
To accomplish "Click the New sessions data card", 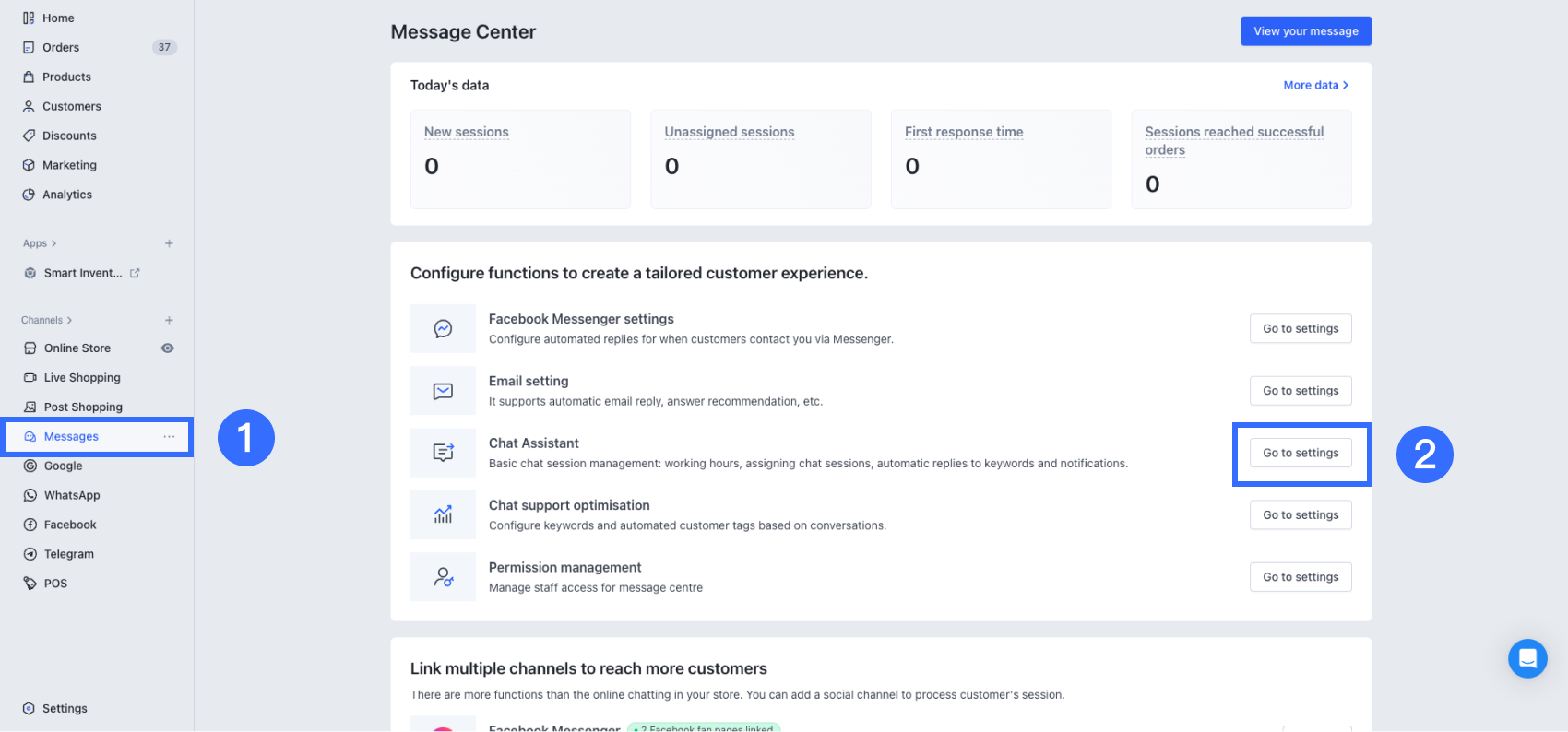I will pyautogui.click(x=520, y=159).
